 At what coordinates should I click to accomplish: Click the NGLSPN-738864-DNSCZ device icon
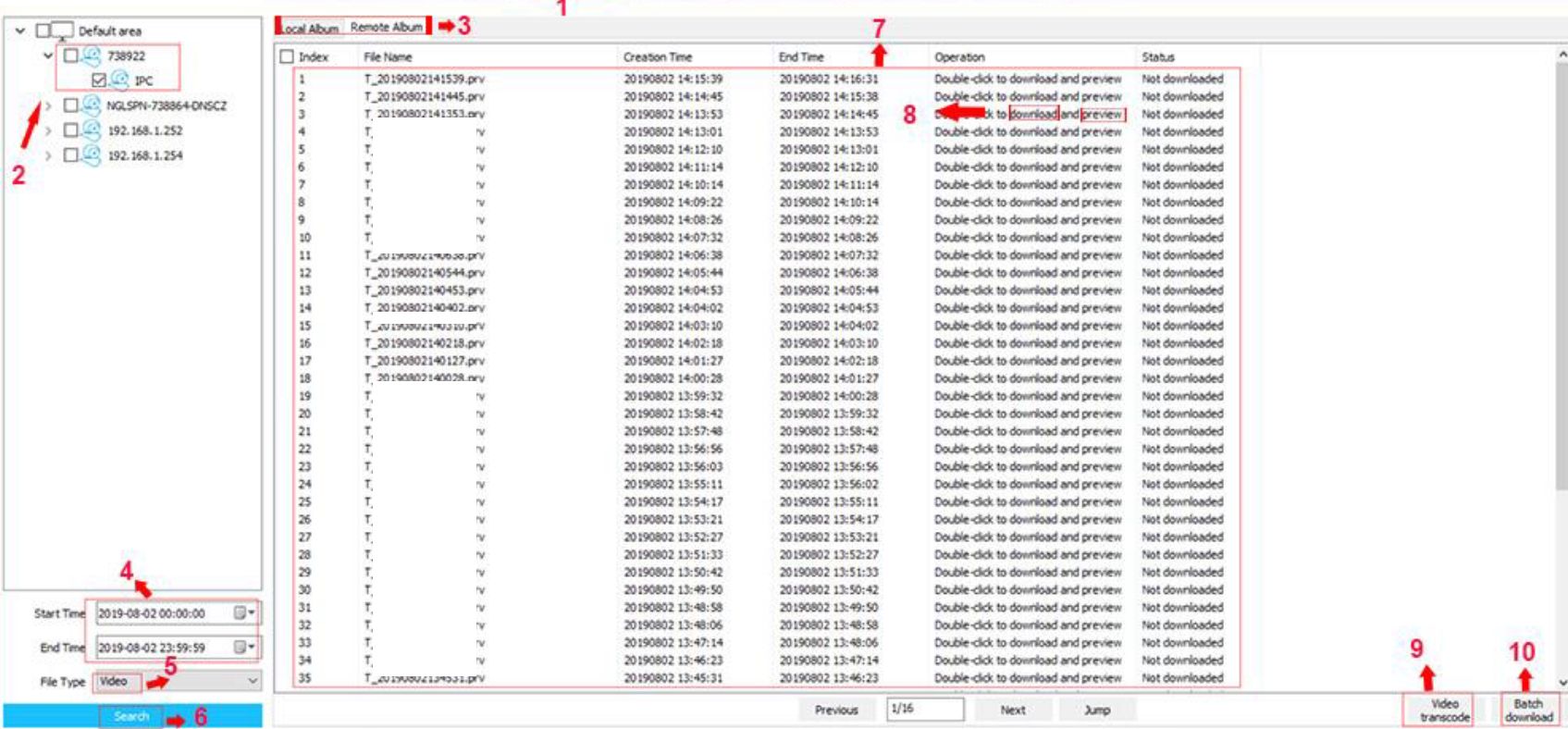(x=92, y=105)
